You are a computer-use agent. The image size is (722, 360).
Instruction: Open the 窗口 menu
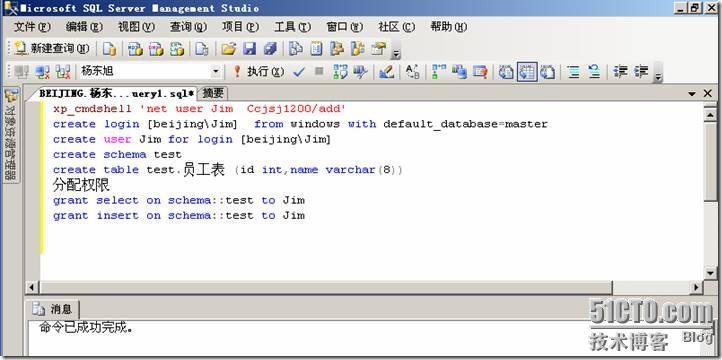tap(344, 27)
